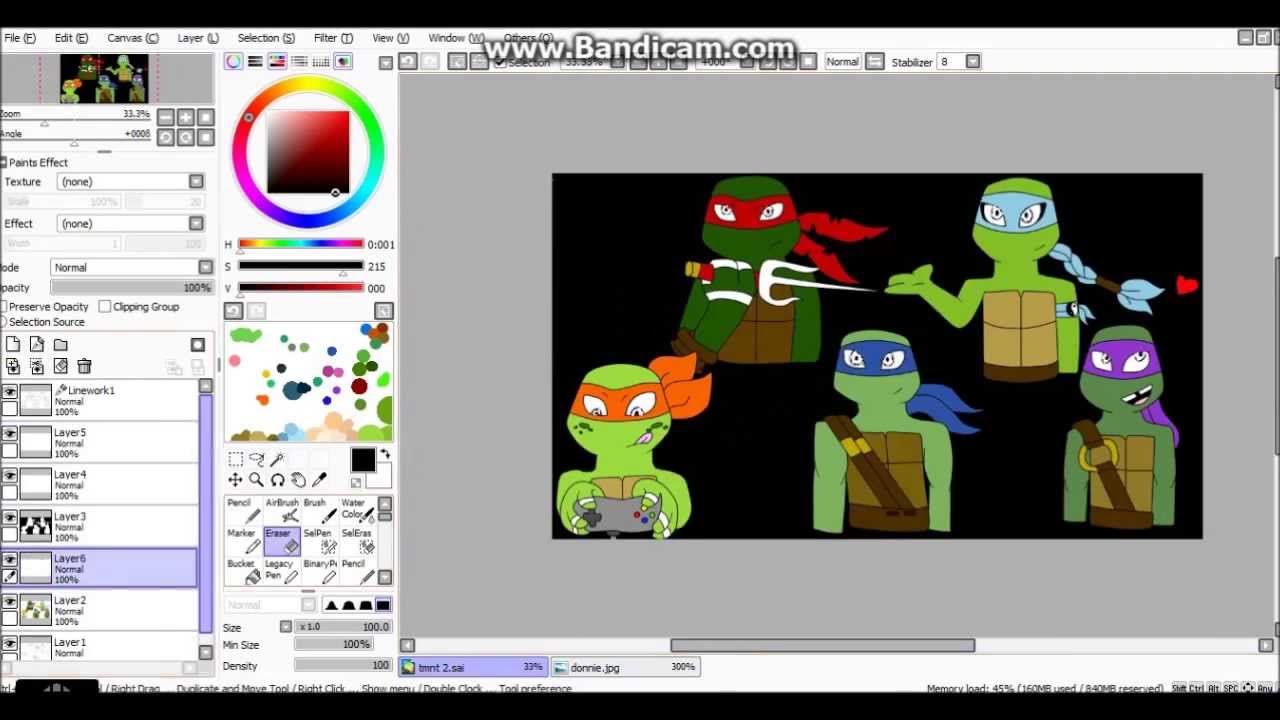Open the Edit menu
1280x720 pixels.
click(71, 38)
